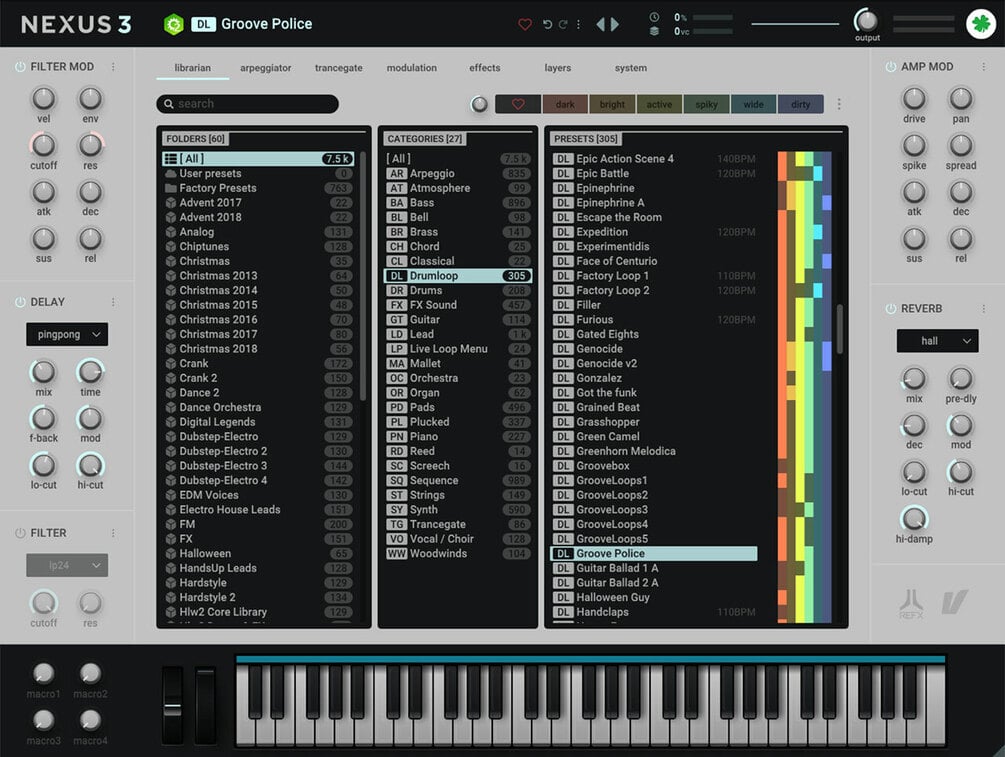Go to previous preset arrow
Image resolution: width=1005 pixels, height=757 pixels.
601,24
